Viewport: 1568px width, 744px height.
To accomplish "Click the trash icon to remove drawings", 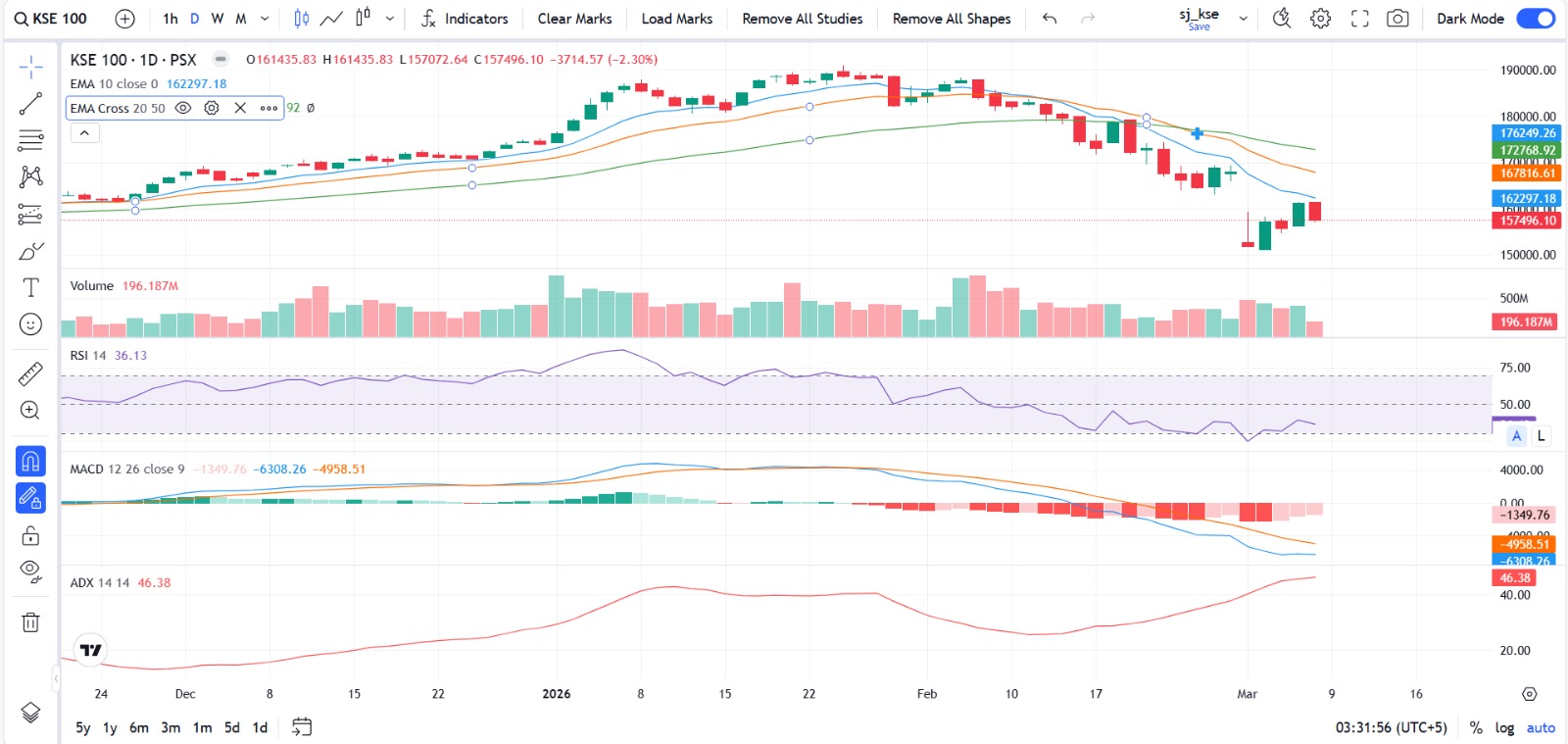I will pyautogui.click(x=30, y=622).
